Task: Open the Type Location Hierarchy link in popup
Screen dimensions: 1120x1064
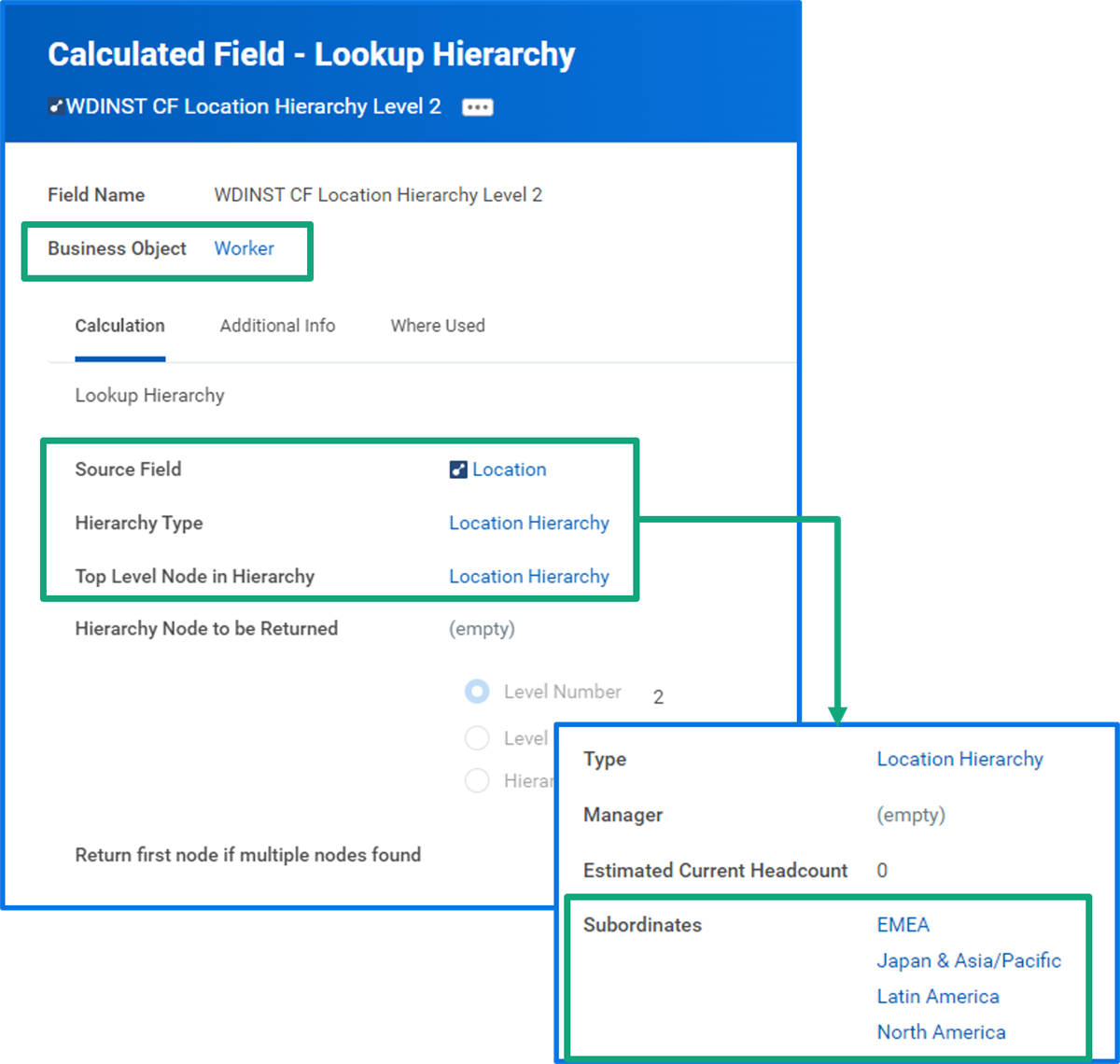Action: pos(960,759)
